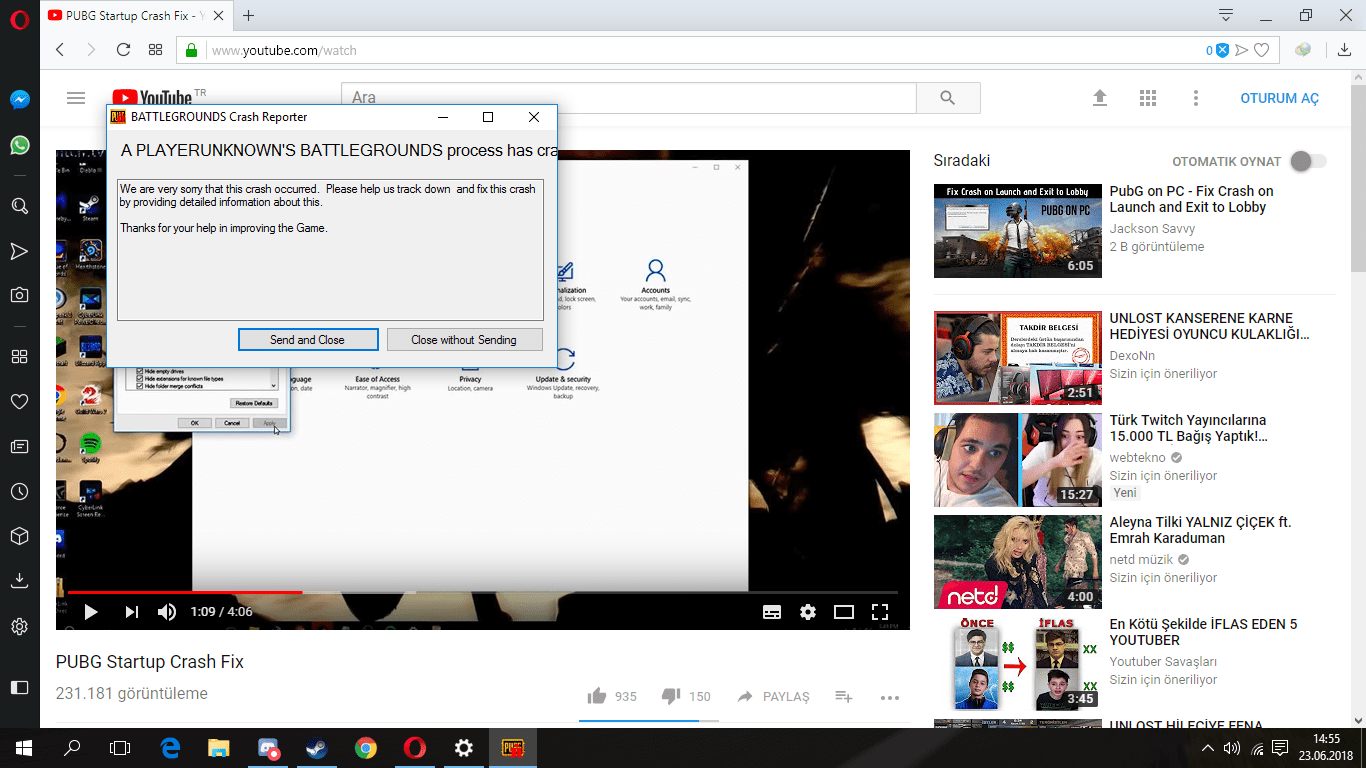Open the browser downloads toolbar icon
The width and height of the screenshot is (1366, 768).
(1345, 50)
